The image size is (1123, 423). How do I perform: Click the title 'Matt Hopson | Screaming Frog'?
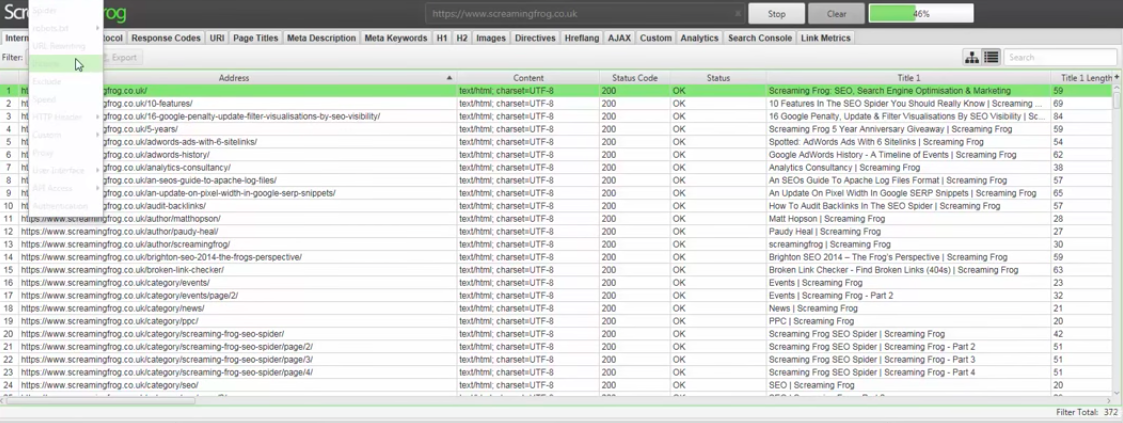pos(826,219)
